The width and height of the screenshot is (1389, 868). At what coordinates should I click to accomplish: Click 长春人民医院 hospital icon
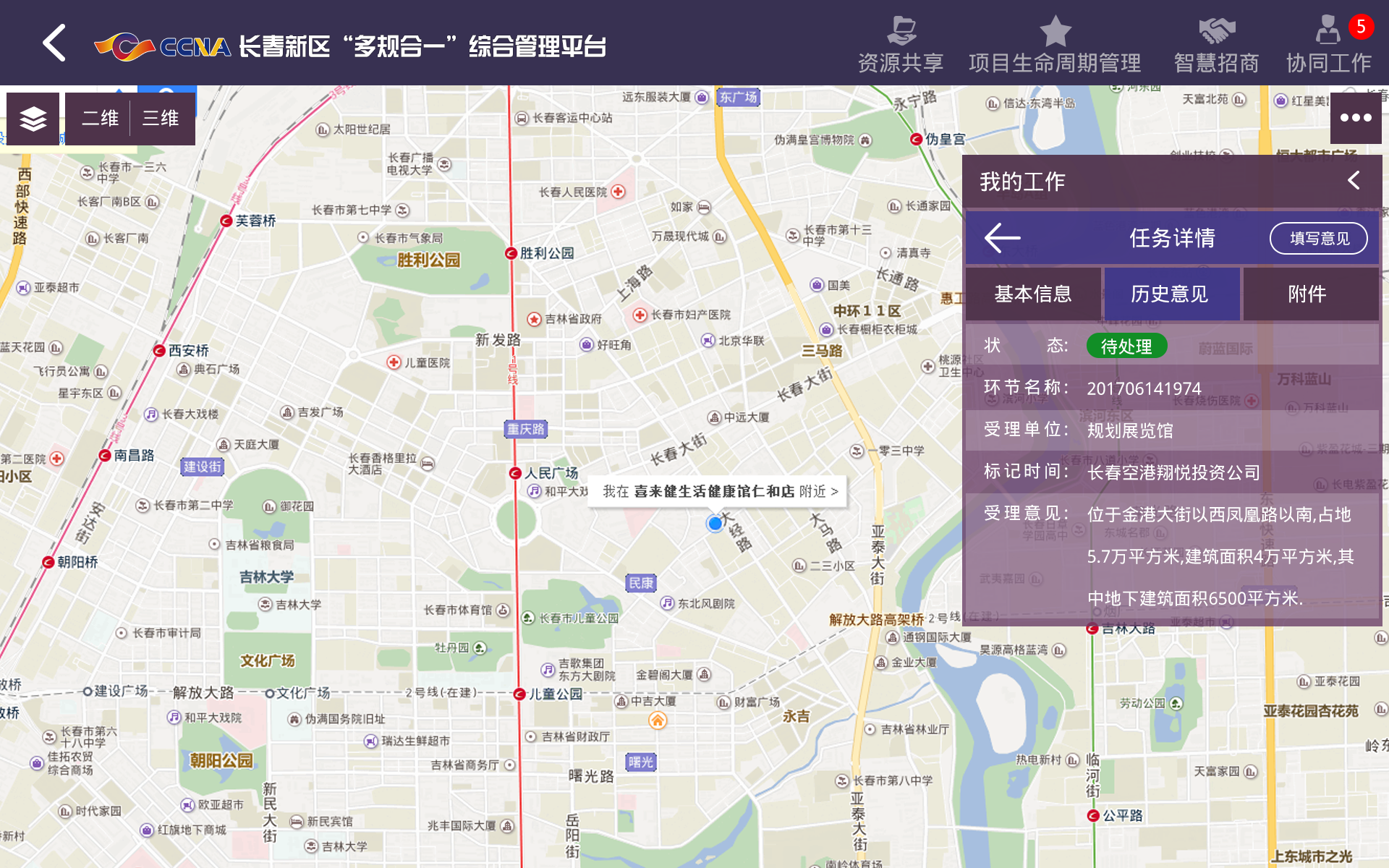[618, 192]
